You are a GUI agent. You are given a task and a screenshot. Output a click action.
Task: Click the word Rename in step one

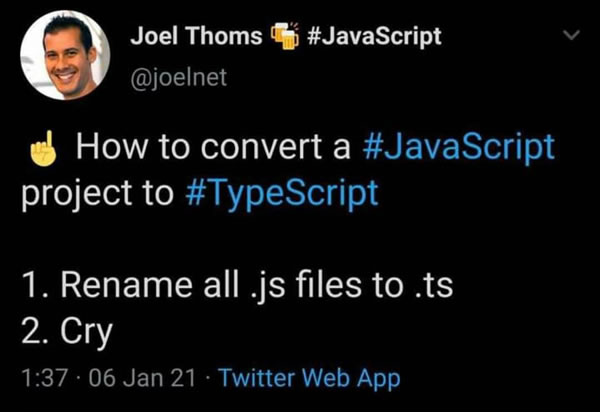click(126, 285)
